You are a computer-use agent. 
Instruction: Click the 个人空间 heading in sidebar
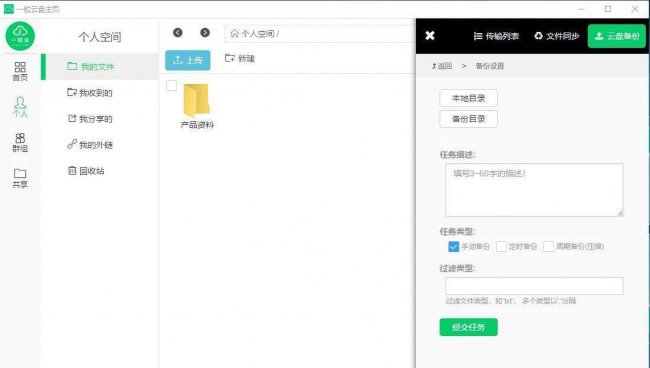click(100, 37)
